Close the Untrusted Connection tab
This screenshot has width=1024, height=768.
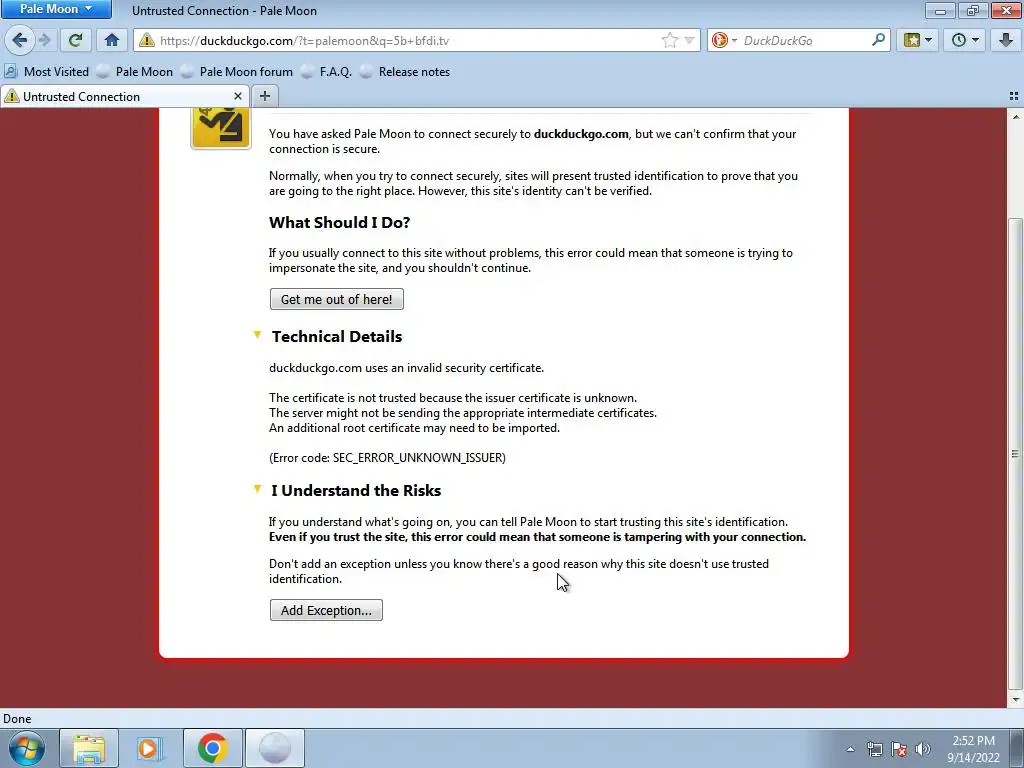(238, 96)
